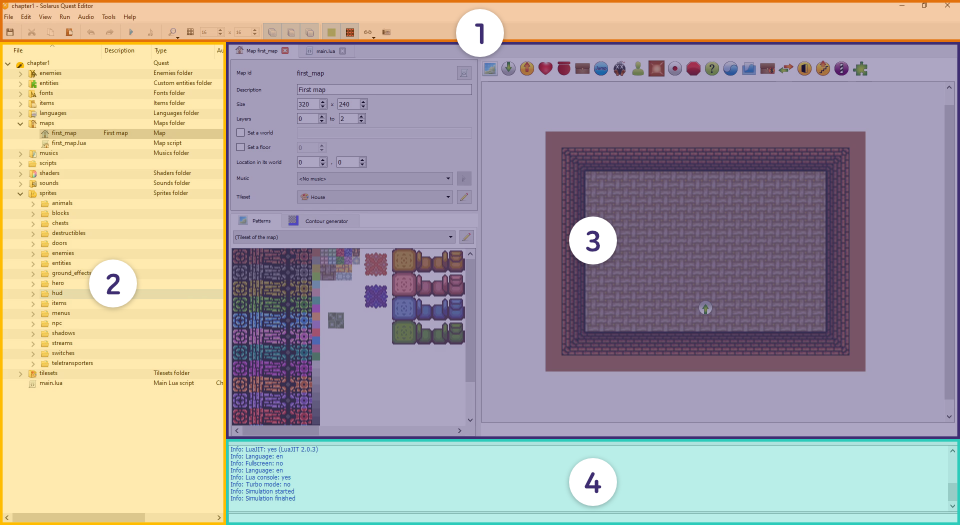Add a separator entity (purple striped icon)
Viewport: 960px width, 525px height.
(841, 69)
